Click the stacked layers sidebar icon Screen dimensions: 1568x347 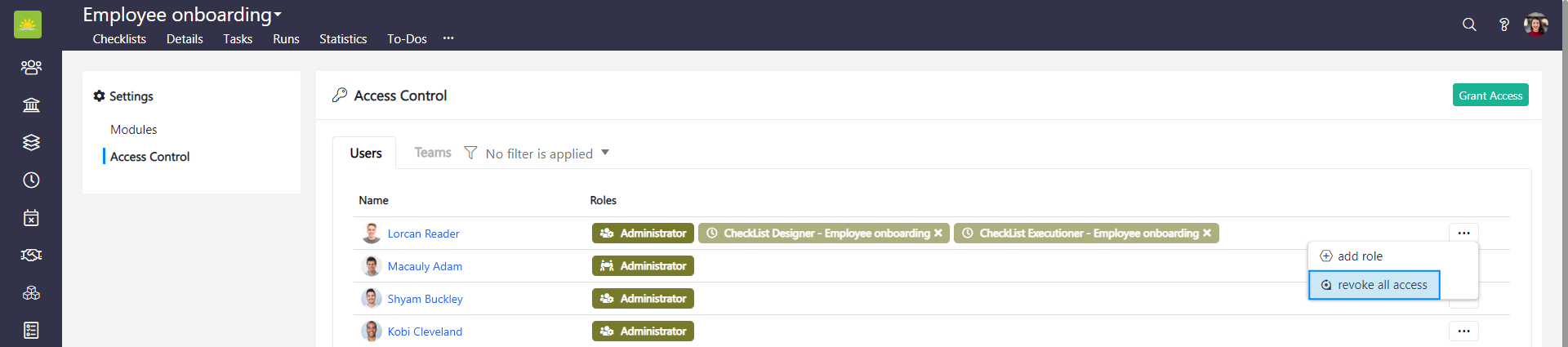pos(31,142)
